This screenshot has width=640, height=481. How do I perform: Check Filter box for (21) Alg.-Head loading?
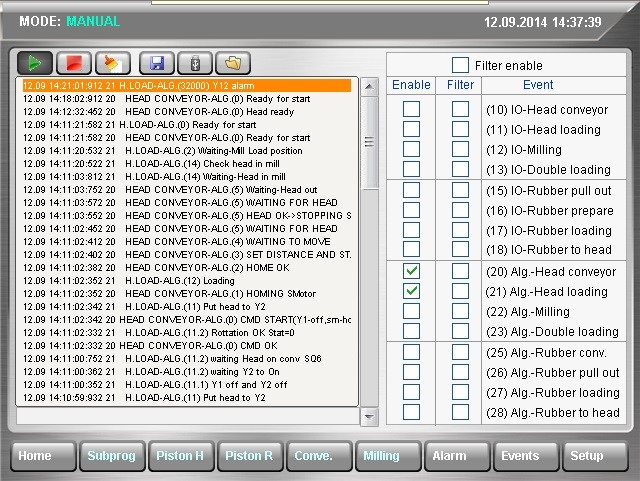pos(460,291)
